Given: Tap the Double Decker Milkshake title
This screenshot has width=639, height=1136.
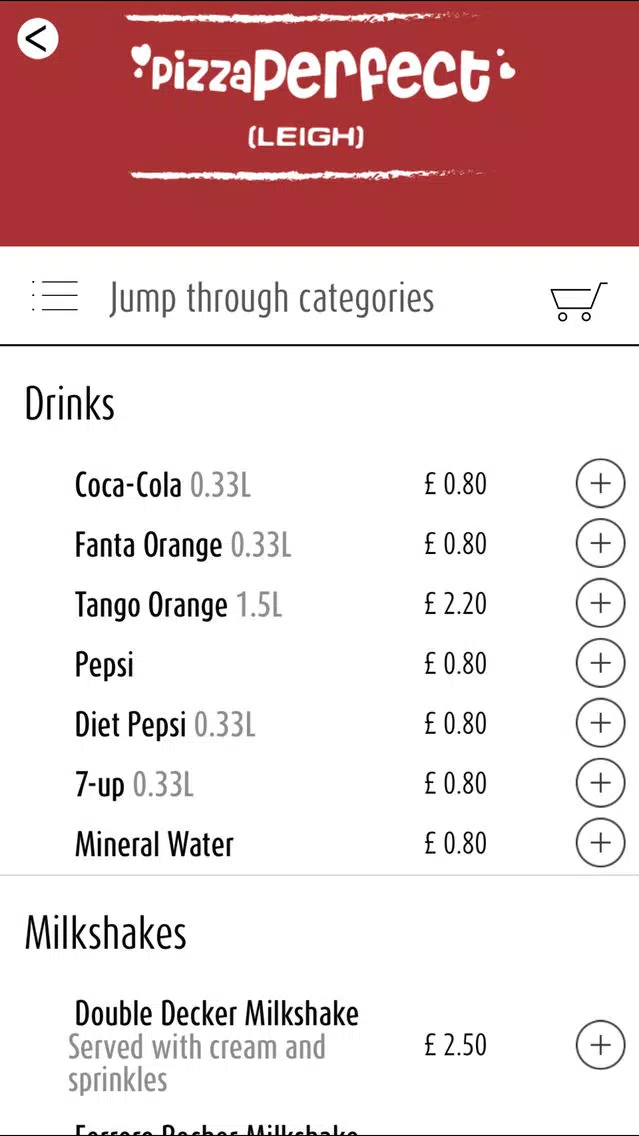Looking at the screenshot, I should point(217,1014).
